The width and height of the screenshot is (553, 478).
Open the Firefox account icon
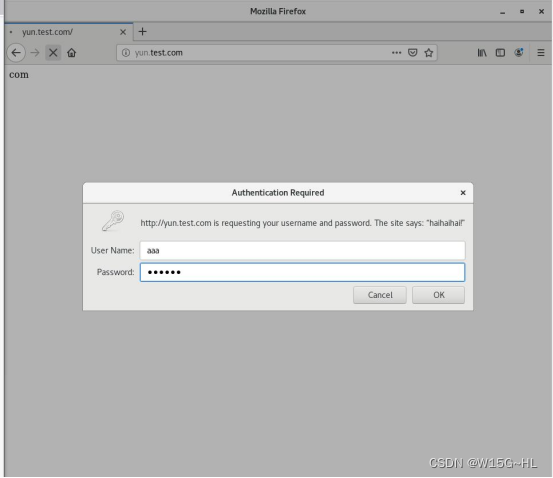519,53
